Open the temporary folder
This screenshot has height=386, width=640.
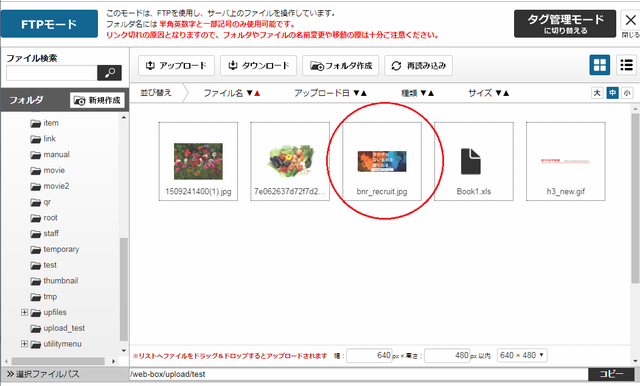(55, 250)
